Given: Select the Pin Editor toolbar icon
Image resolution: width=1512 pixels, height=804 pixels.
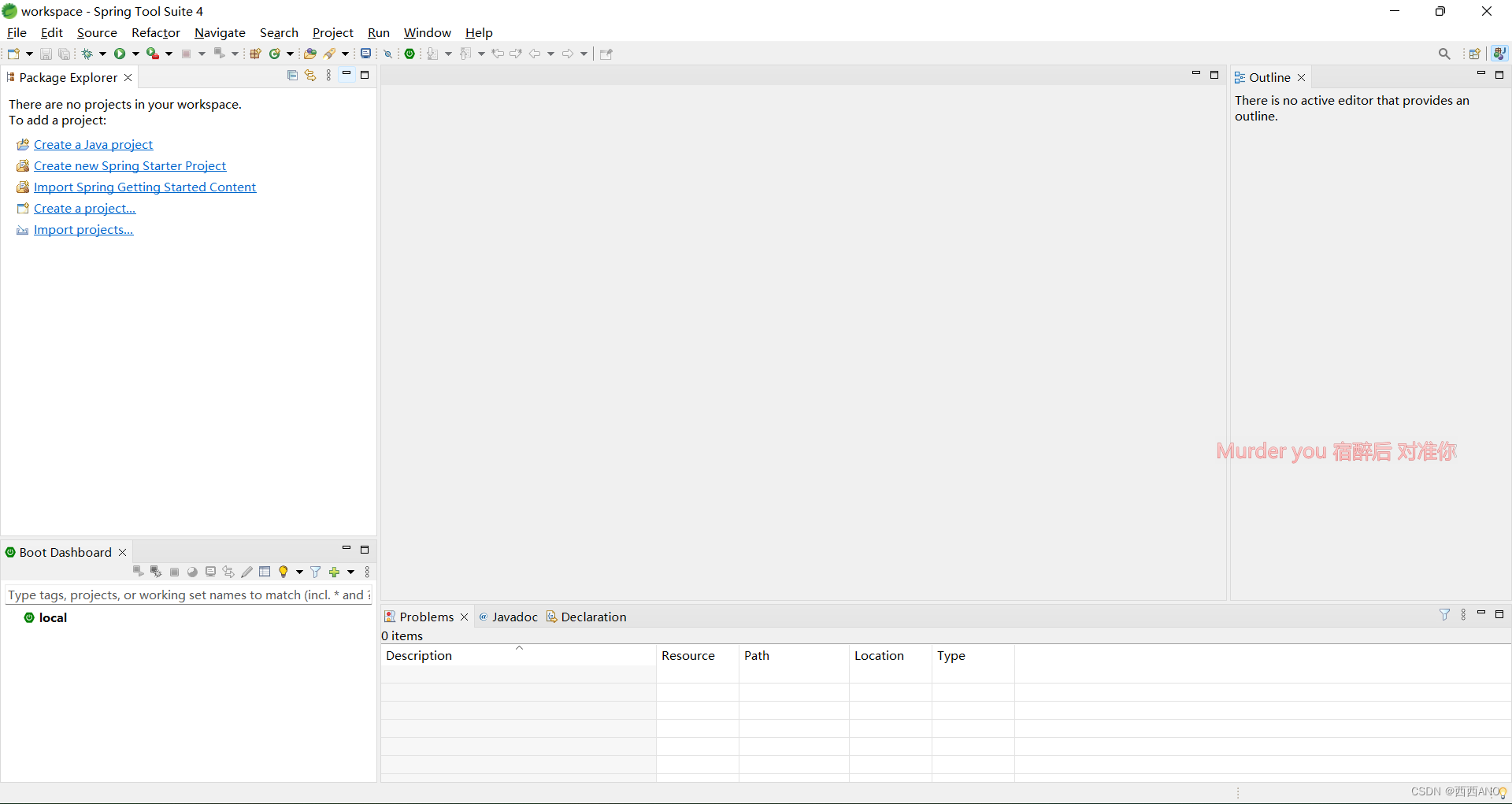Looking at the screenshot, I should 606,54.
